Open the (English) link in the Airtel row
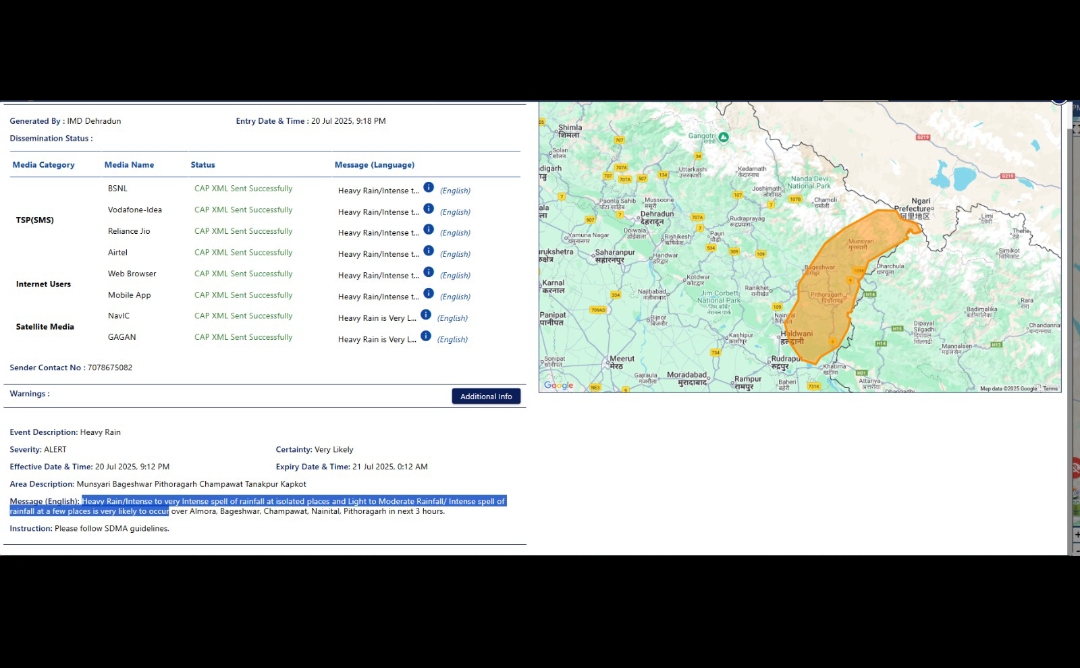This screenshot has width=1080, height=668. click(455, 254)
